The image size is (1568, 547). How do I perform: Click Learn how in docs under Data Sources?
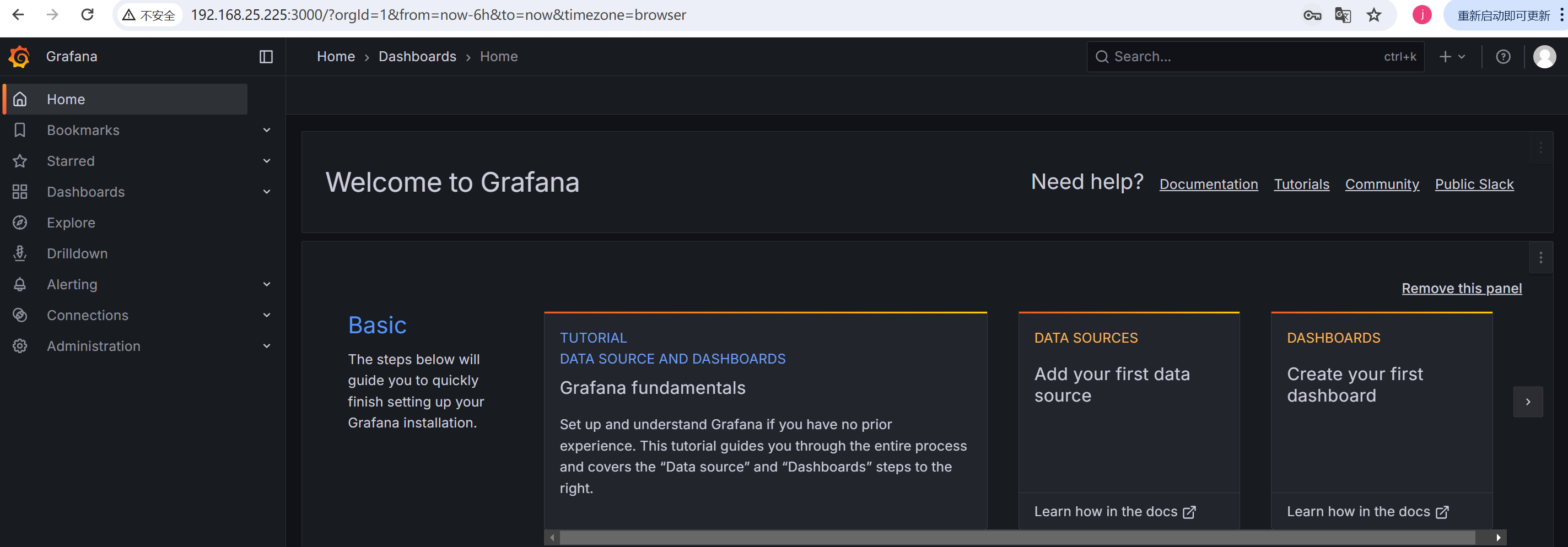1114,512
